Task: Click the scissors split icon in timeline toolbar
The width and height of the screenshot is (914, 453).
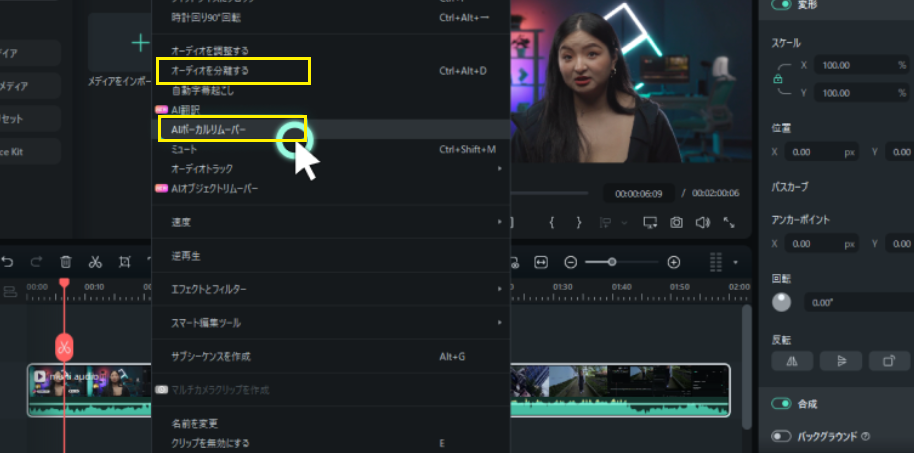Action: coord(95,262)
